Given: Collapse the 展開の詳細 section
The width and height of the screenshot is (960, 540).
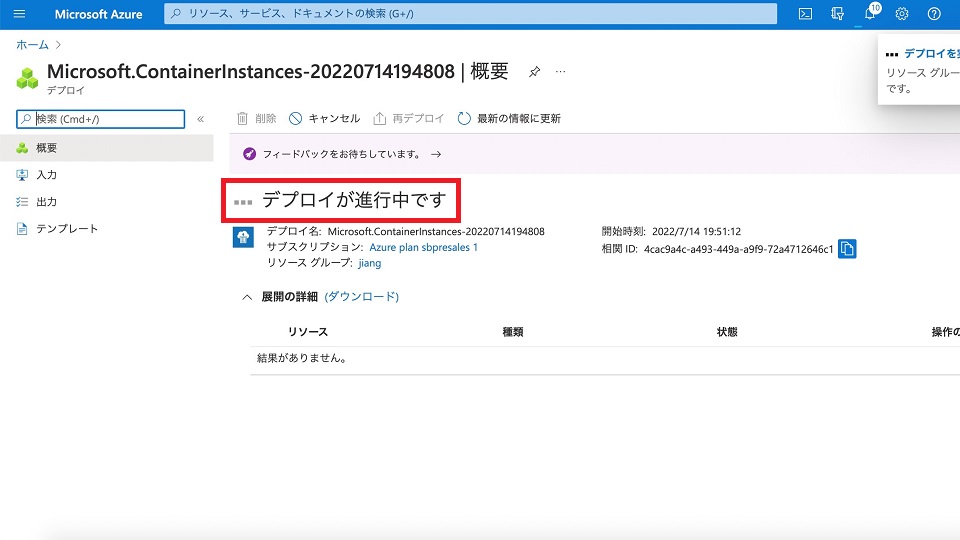Looking at the screenshot, I should tap(247, 297).
